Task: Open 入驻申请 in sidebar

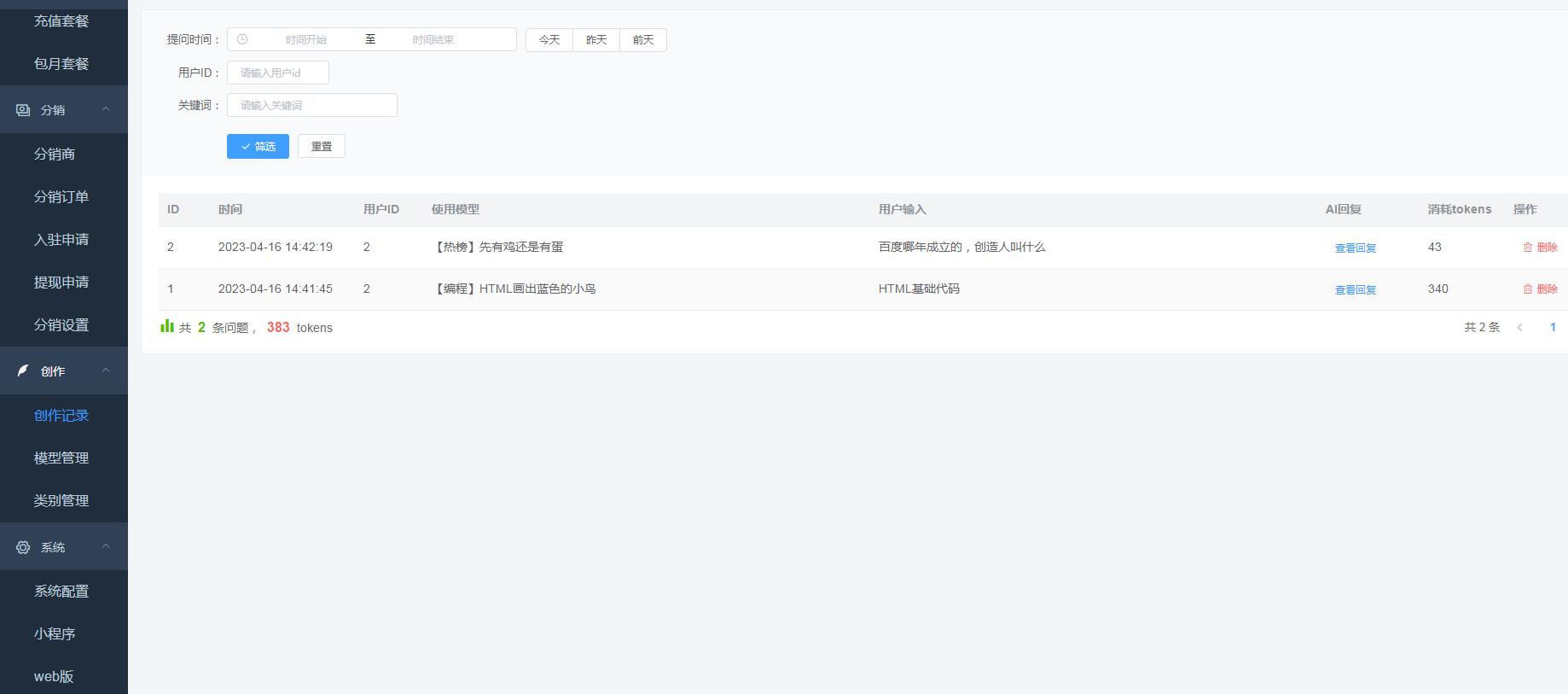Action: pos(61,239)
